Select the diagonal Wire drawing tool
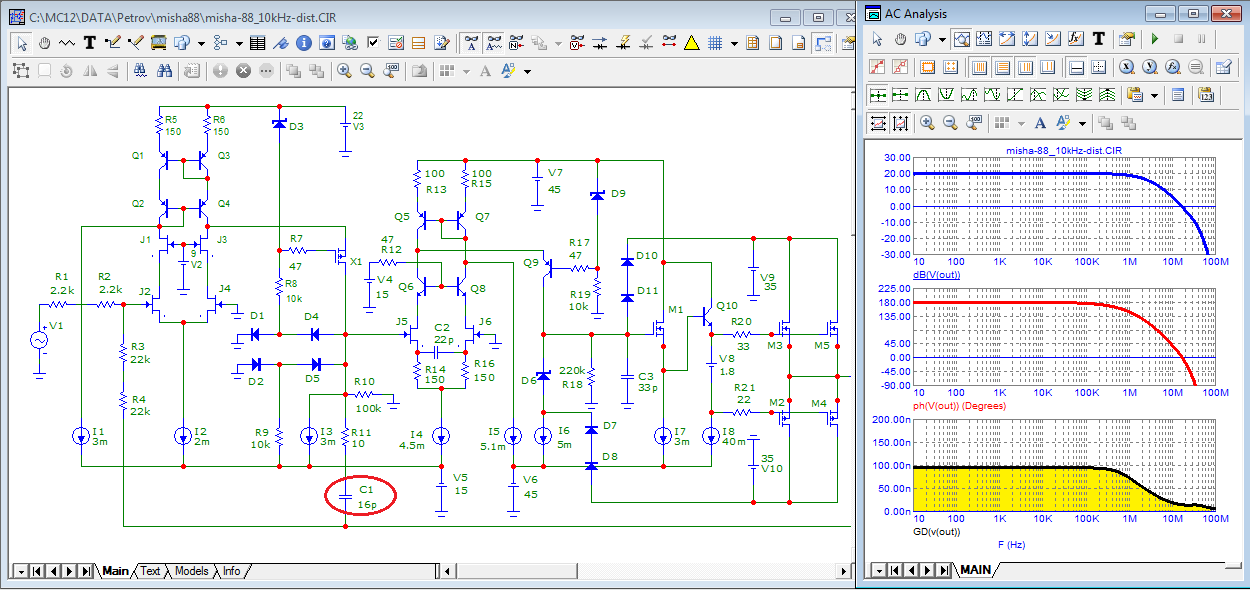This screenshot has height=590, width=1250. 135,43
